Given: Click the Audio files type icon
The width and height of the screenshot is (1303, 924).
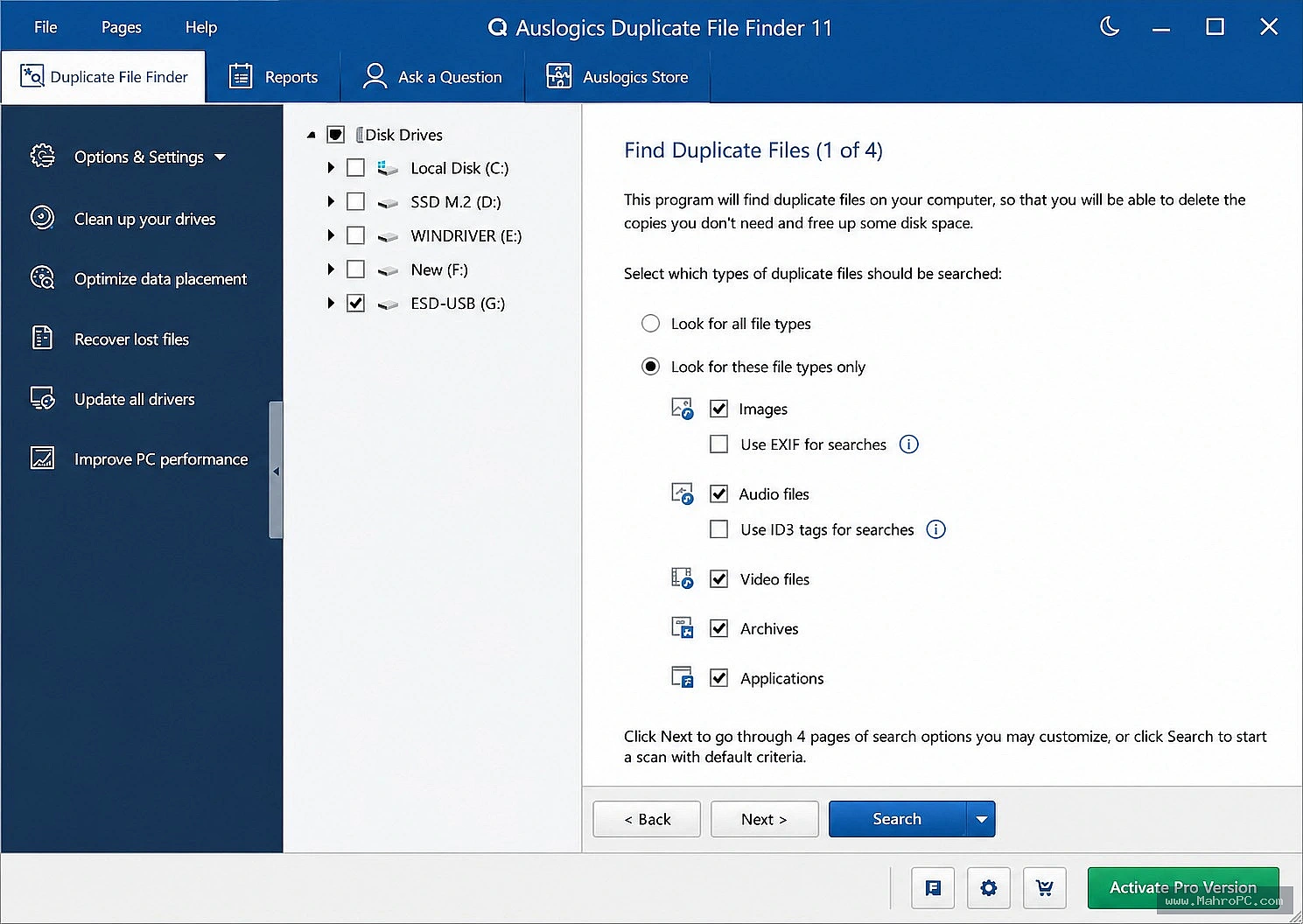Looking at the screenshot, I should (682, 493).
